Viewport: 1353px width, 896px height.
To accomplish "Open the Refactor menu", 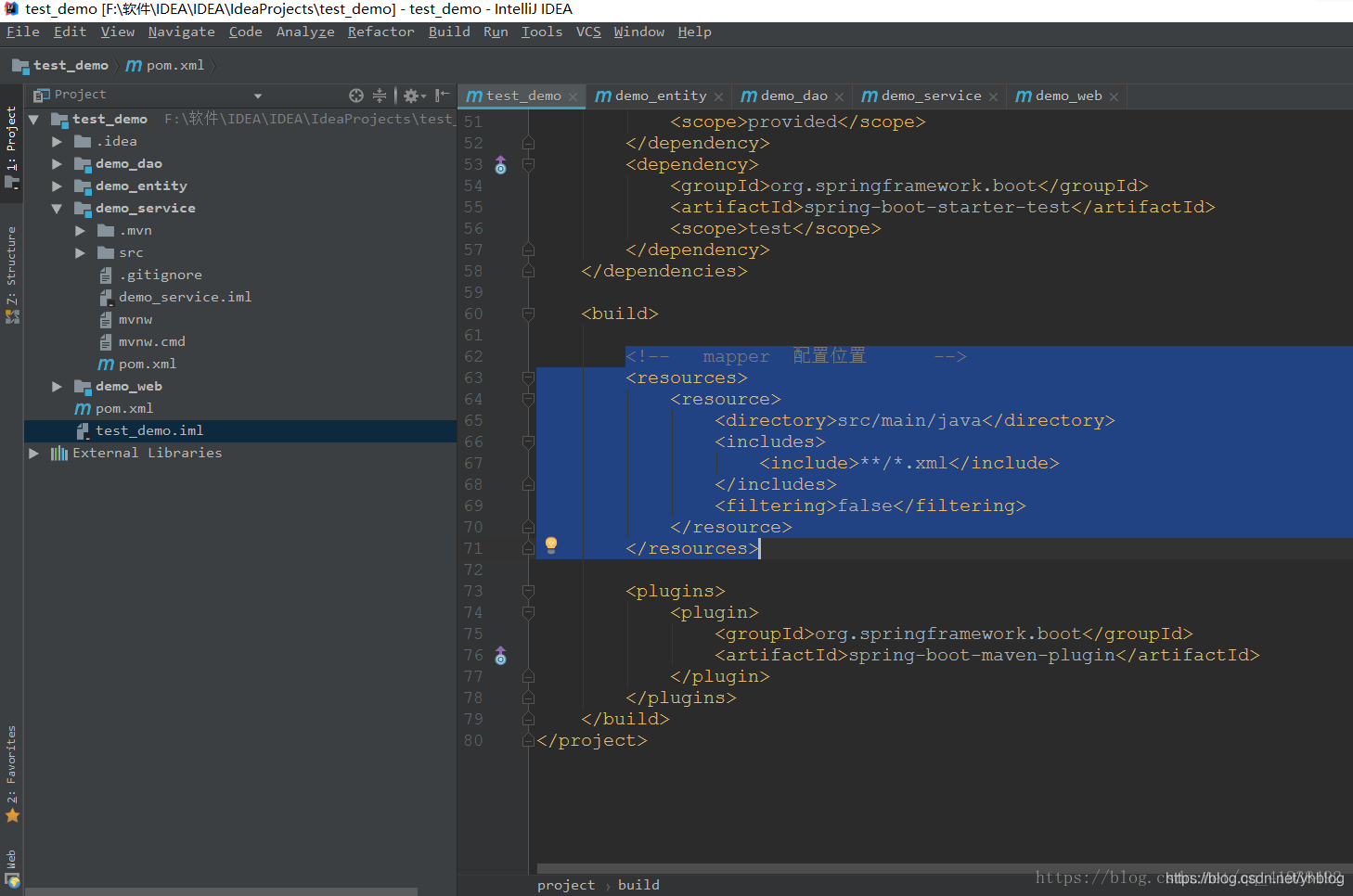I will tap(380, 32).
